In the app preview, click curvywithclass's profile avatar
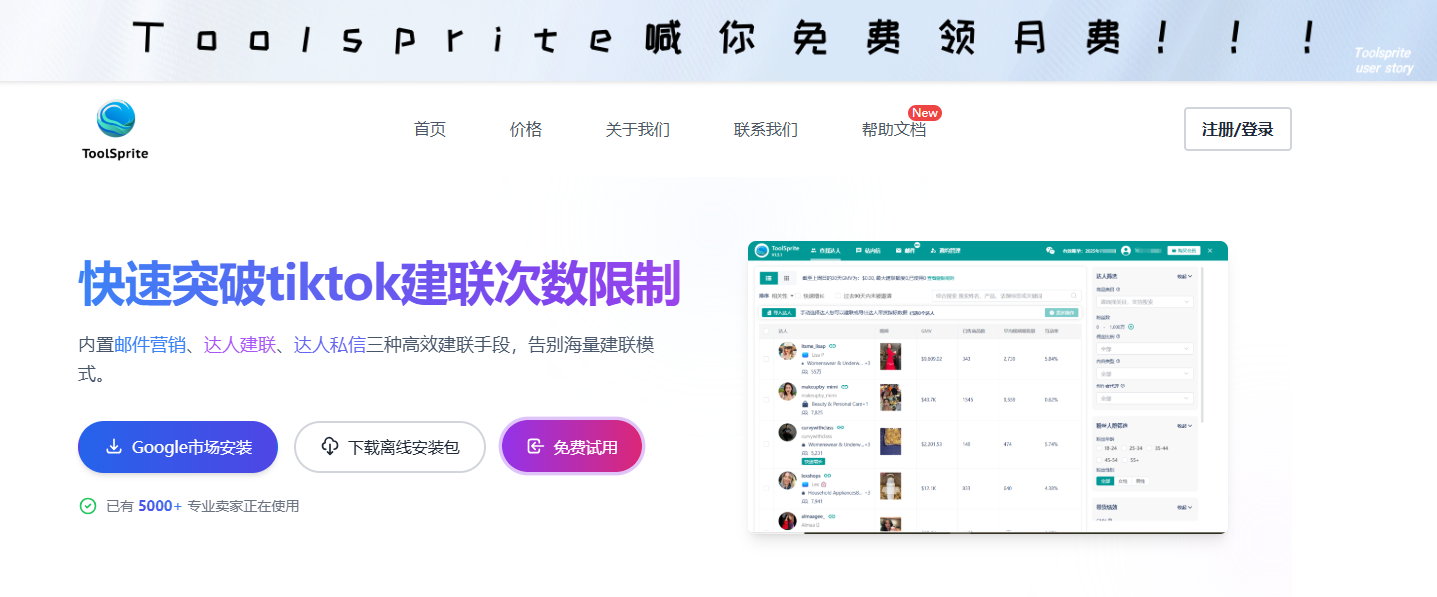 [x=787, y=432]
